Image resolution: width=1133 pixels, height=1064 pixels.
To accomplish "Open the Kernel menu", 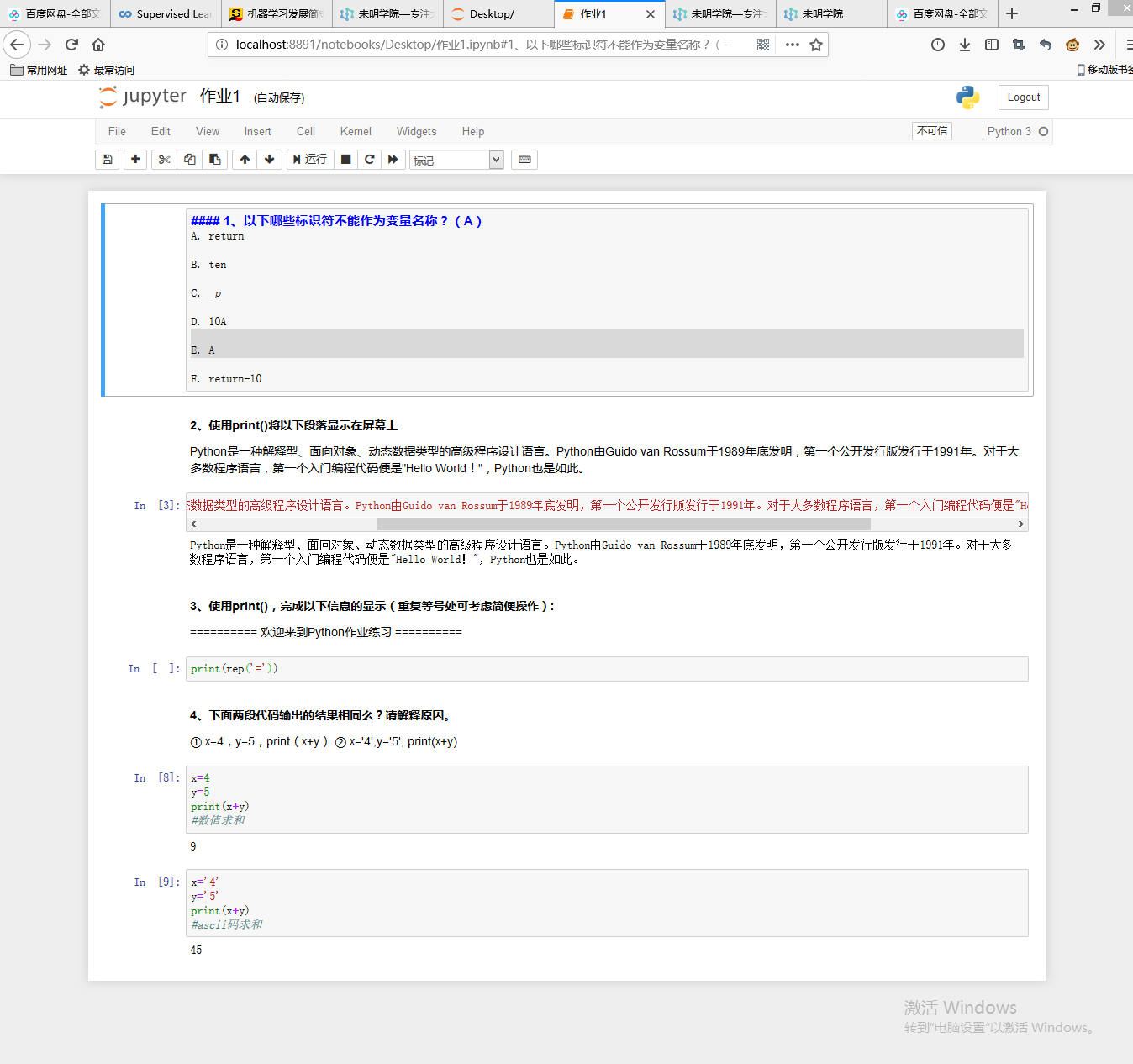I will coord(356,131).
